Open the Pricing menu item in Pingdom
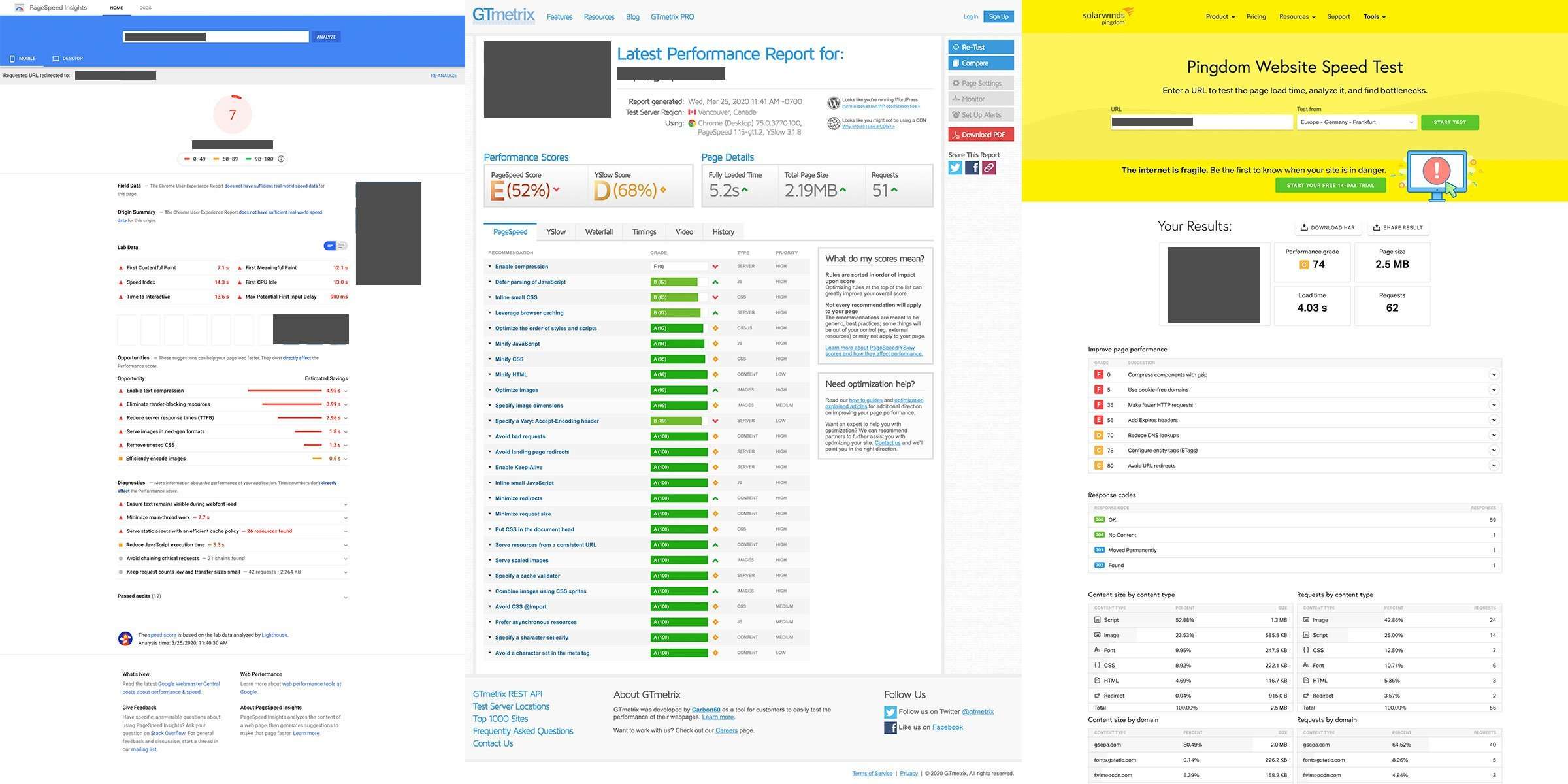Viewport: 1568px width, 784px height. (1256, 17)
